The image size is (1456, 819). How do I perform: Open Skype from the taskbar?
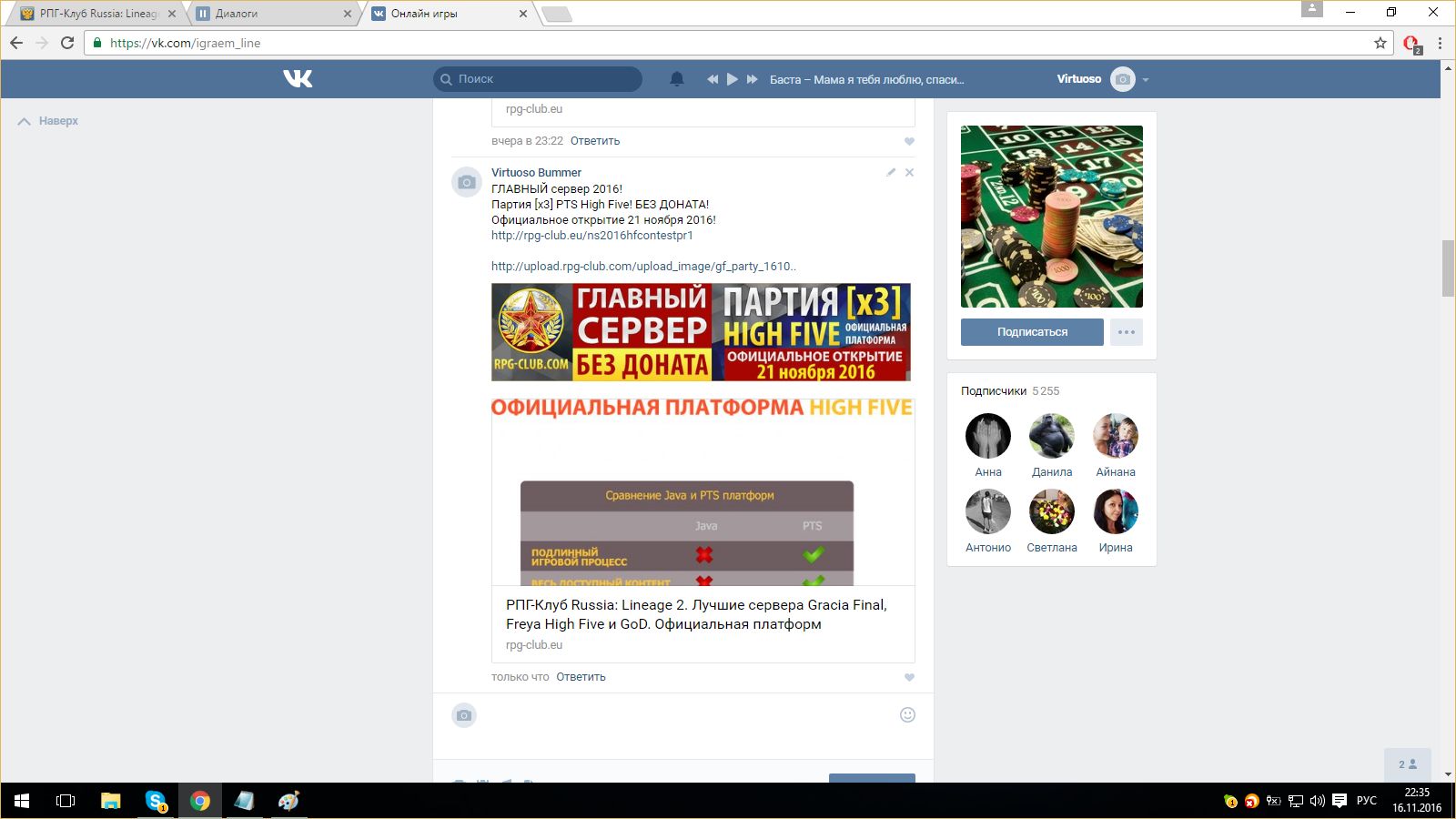(156, 801)
